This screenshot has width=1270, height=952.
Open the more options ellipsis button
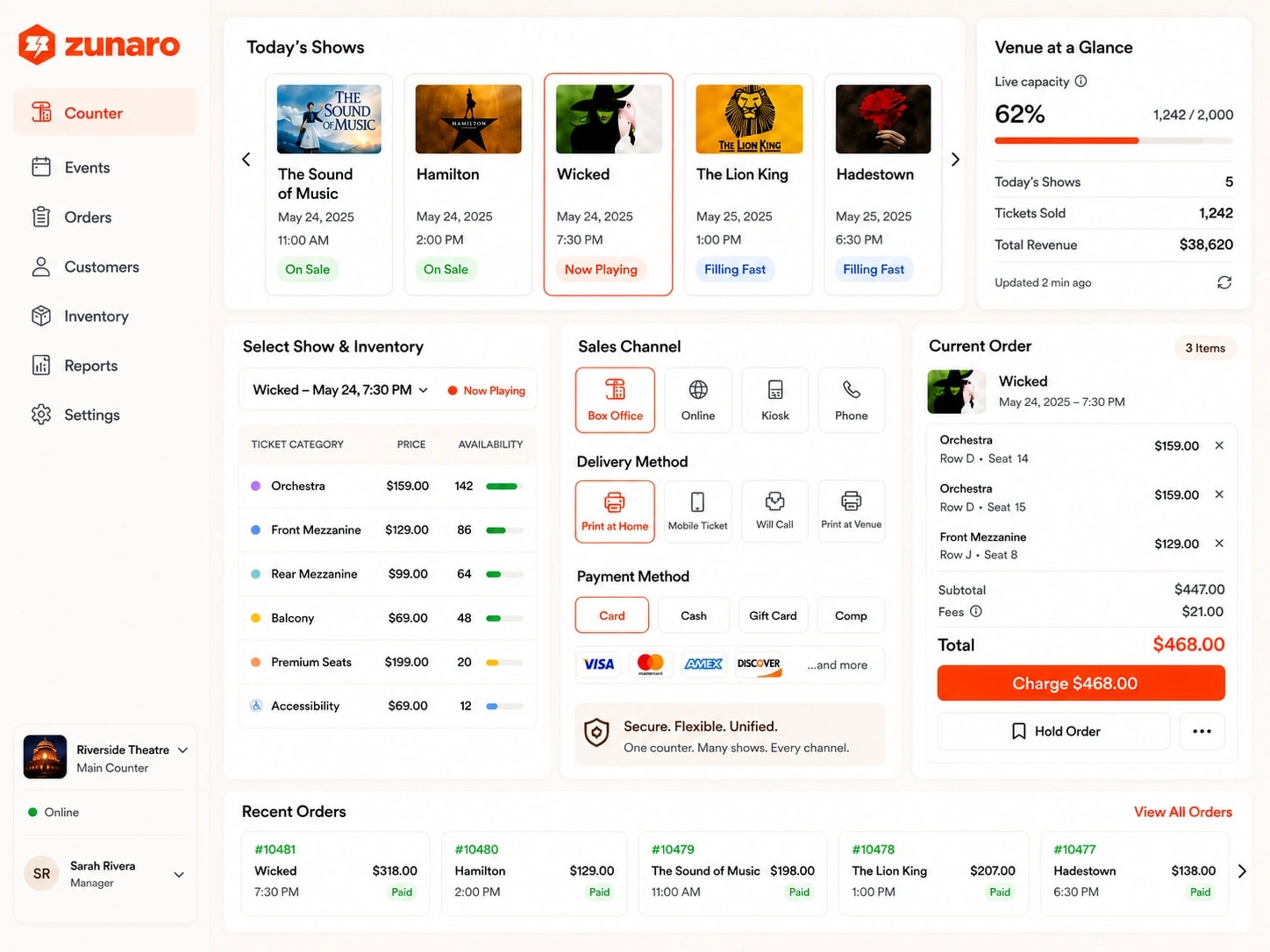pos(1202,731)
